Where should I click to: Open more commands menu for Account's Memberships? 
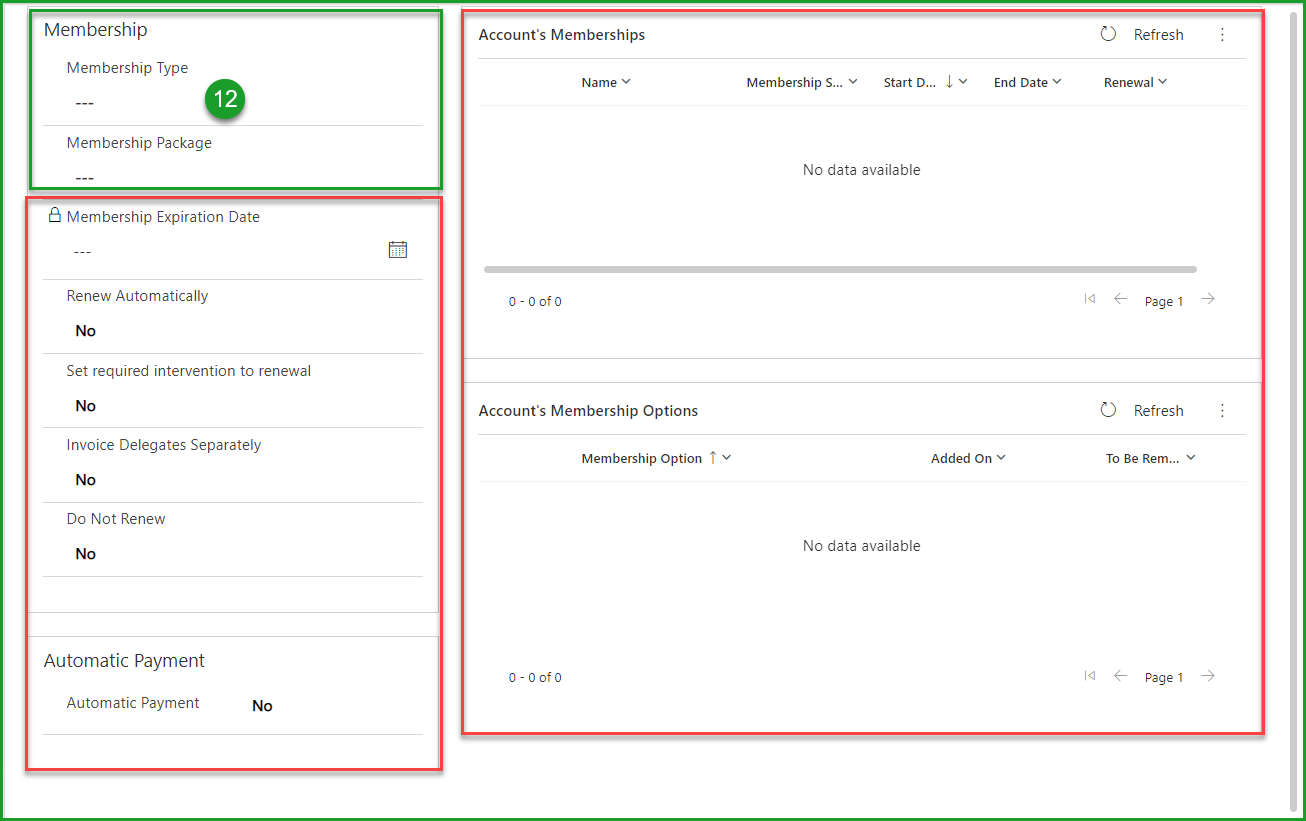[x=1222, y=35]
